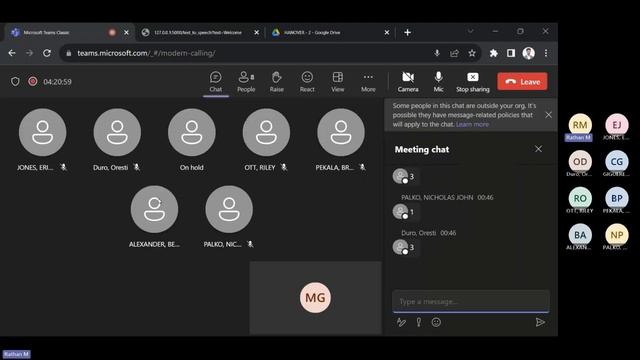Click the microphone permission icon in address bar

(437, 53)
